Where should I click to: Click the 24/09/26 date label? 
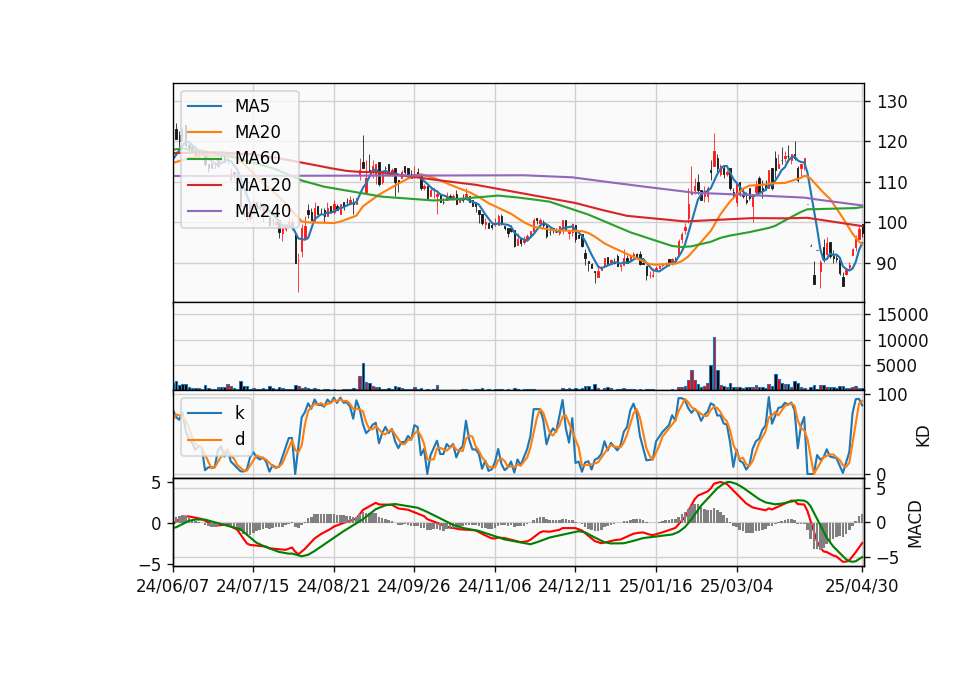pyautogui.click(x=414, y=586)
